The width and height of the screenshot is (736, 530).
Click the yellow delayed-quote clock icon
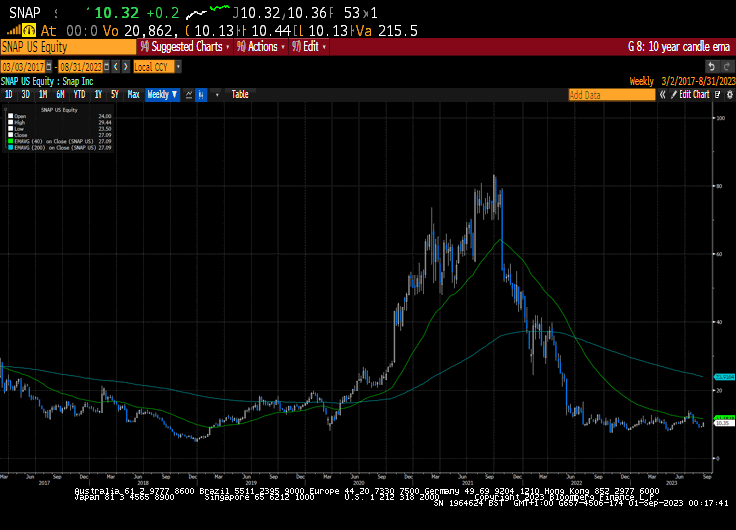(29, 31)
